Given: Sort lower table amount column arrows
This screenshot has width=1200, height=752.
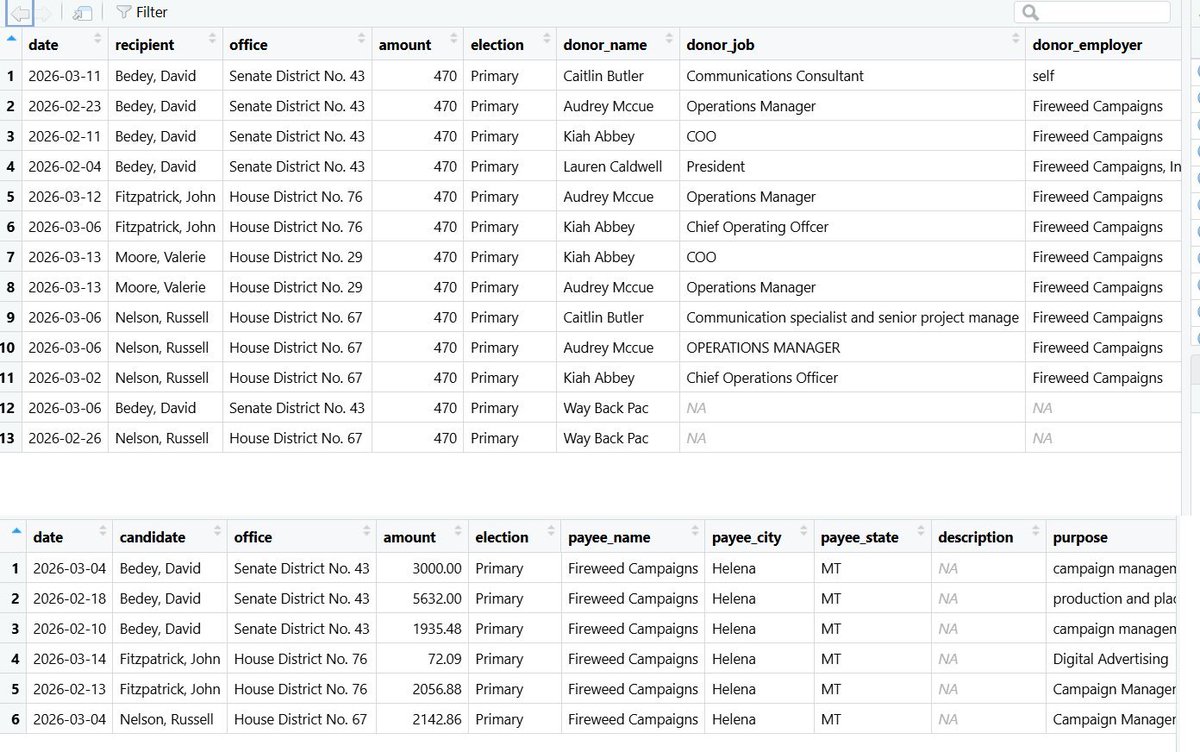Looking at the screenshot, I should click(457, 532).
